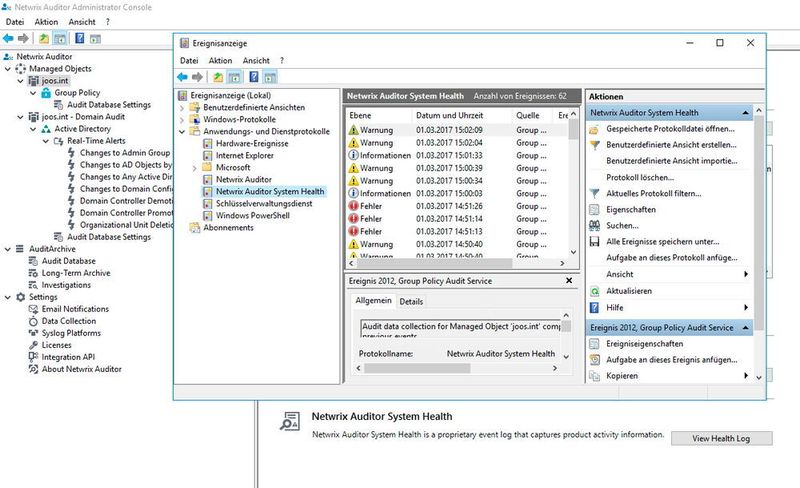The width and height of the screenshot is (800, 488).
Task: Open Eigenschaften in actions pane
Action: (x=631, y=210)
